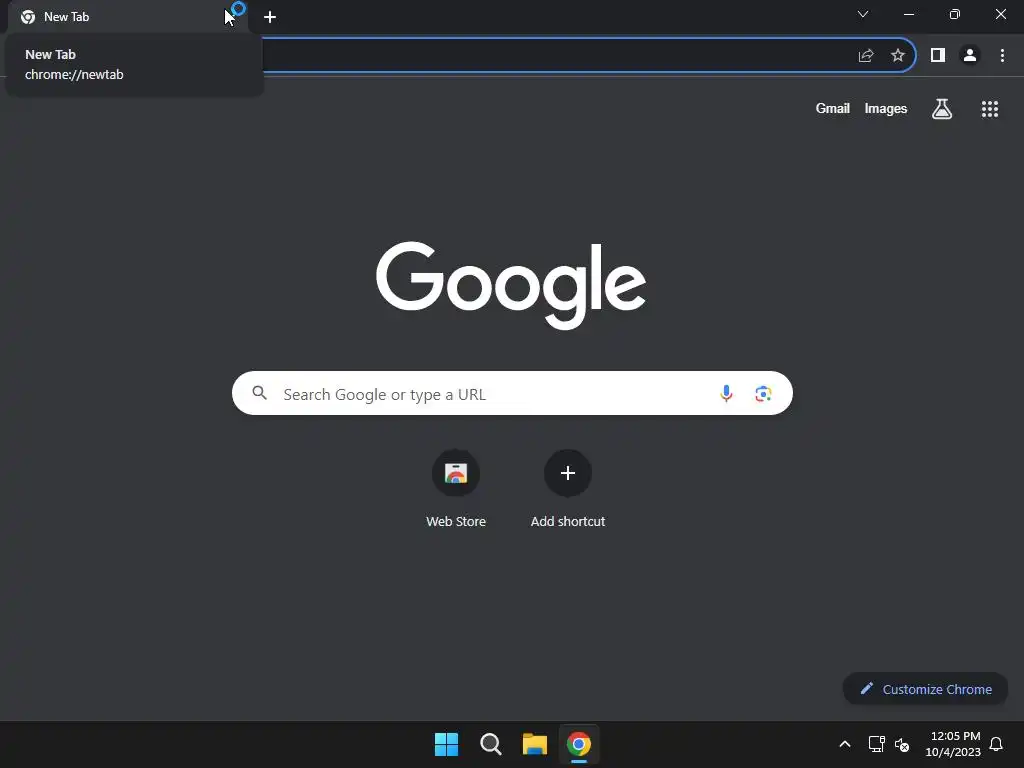1024x768 pixels.
Task: Search by image with Google Lens icon
Action: coord(763,393)
